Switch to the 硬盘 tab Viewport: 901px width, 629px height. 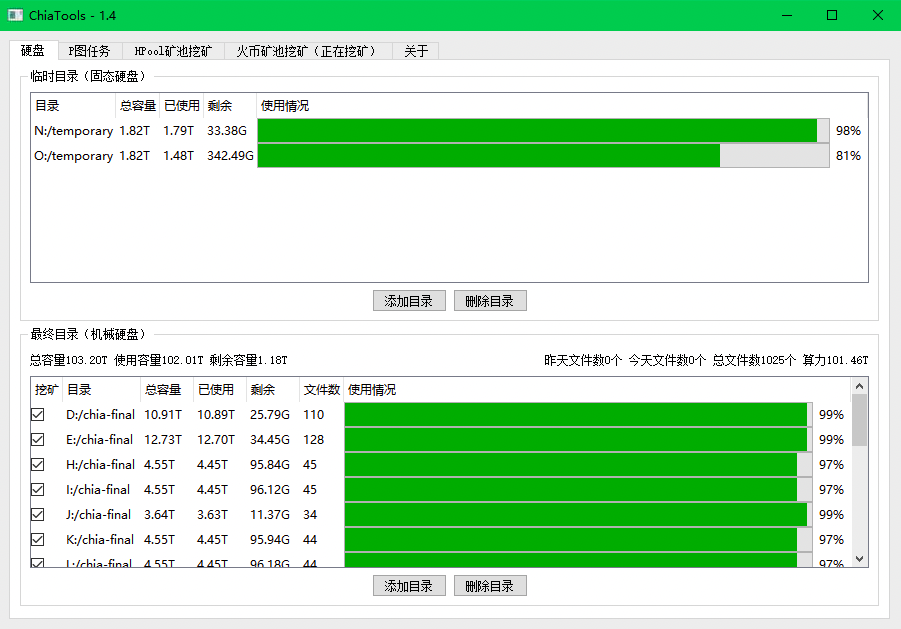(33, 51)
